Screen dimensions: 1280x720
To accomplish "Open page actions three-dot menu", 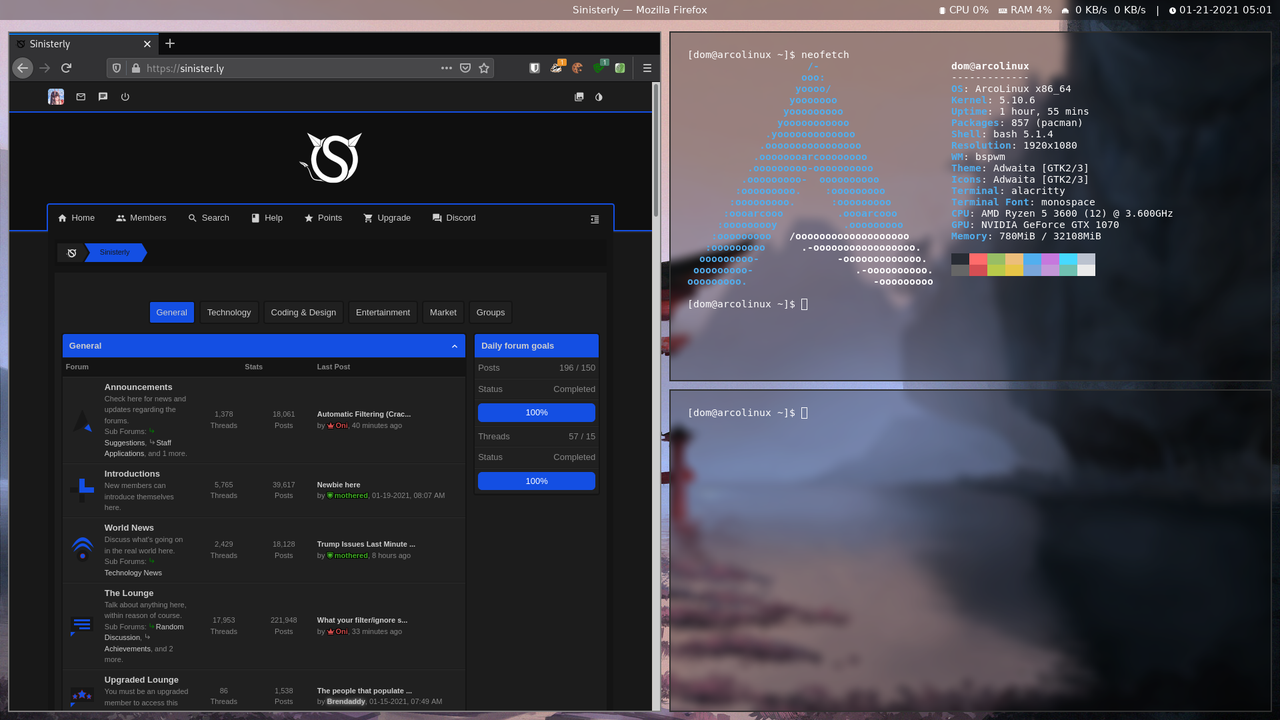I will (x=446, y=68).
